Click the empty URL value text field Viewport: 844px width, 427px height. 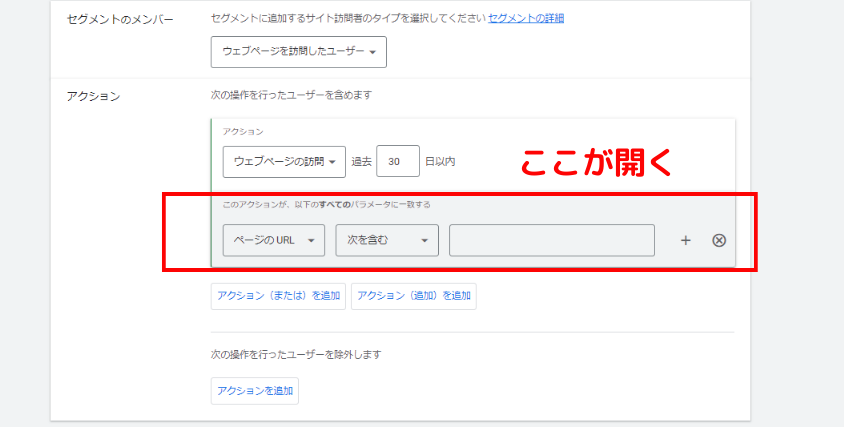pos(551,240)
